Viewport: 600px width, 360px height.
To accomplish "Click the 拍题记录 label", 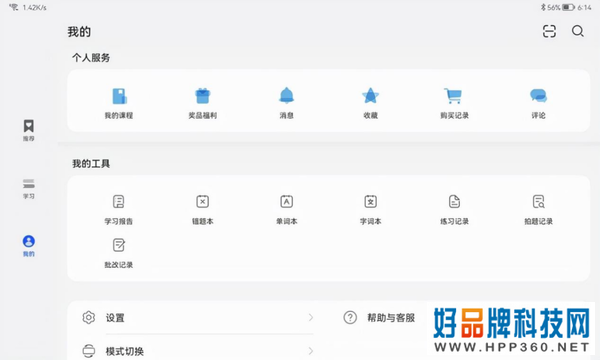I will pos(538,222).
